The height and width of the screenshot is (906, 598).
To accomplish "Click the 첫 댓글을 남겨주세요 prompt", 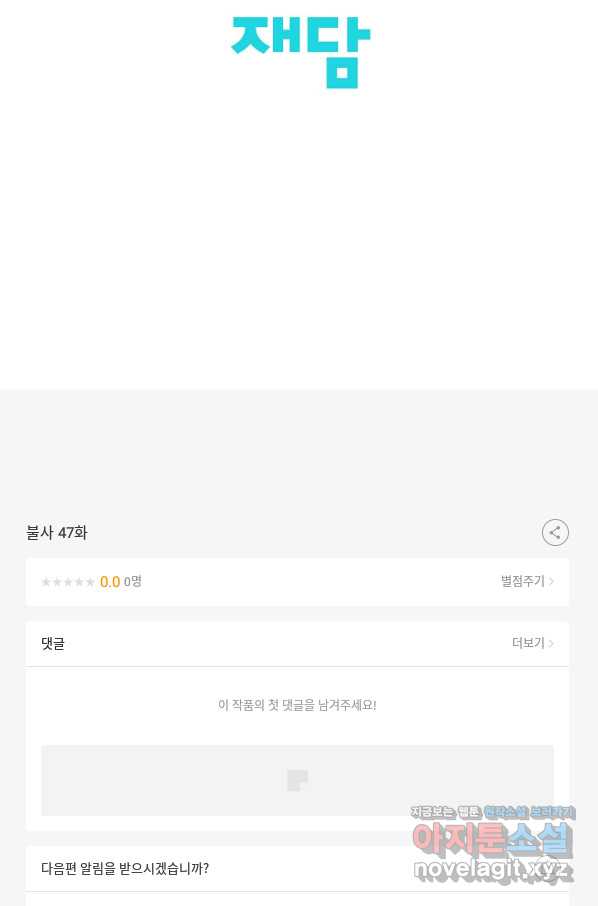I will pyautogui.click(x=297, y=705).
